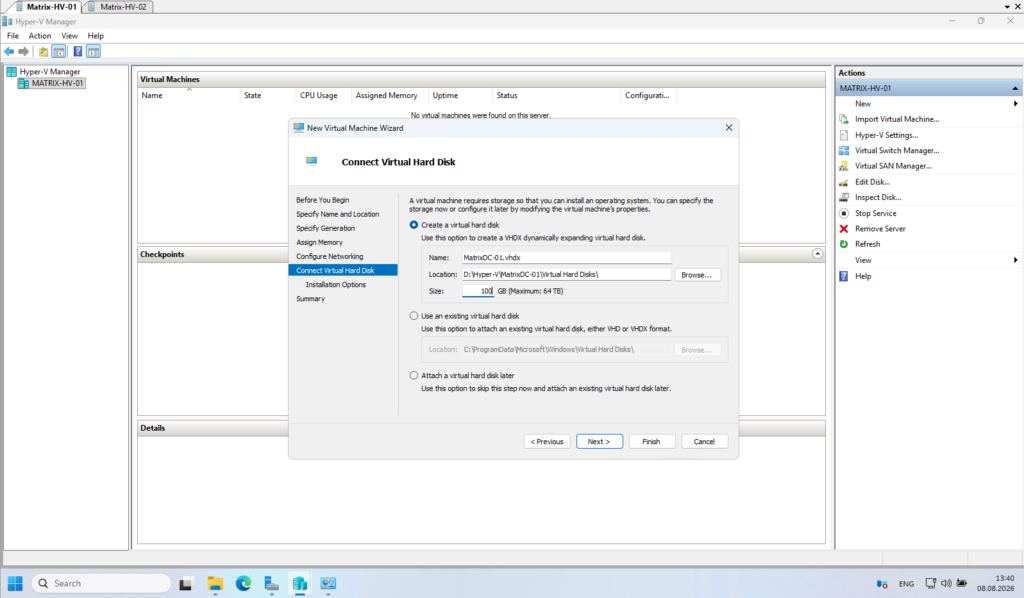Screen dimensions: 1024x598
Task: Click the Inspect Disk icon in Actions
Action: point(844,197)
